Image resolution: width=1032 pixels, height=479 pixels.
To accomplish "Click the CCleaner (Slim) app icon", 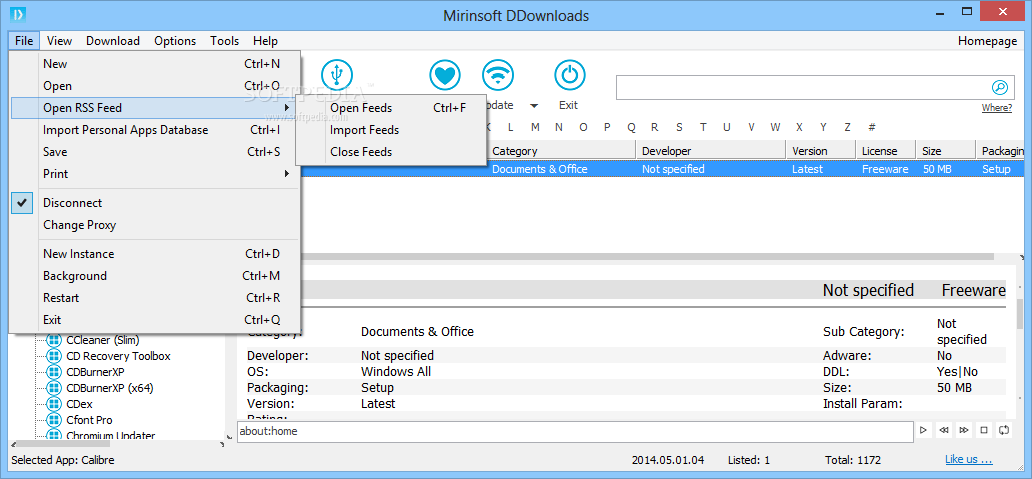I will point(54,340).
